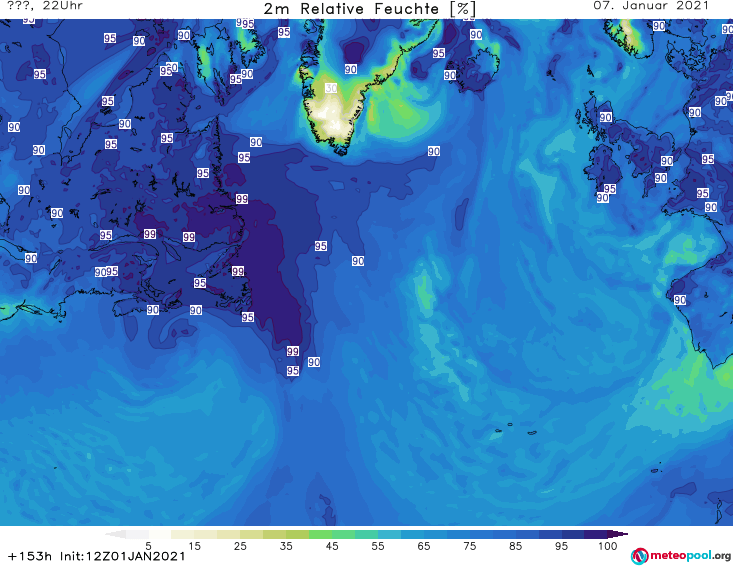The image size is (733, 566).
Task: Click the colorbar tick label '75'
Action: click(469, 546)
